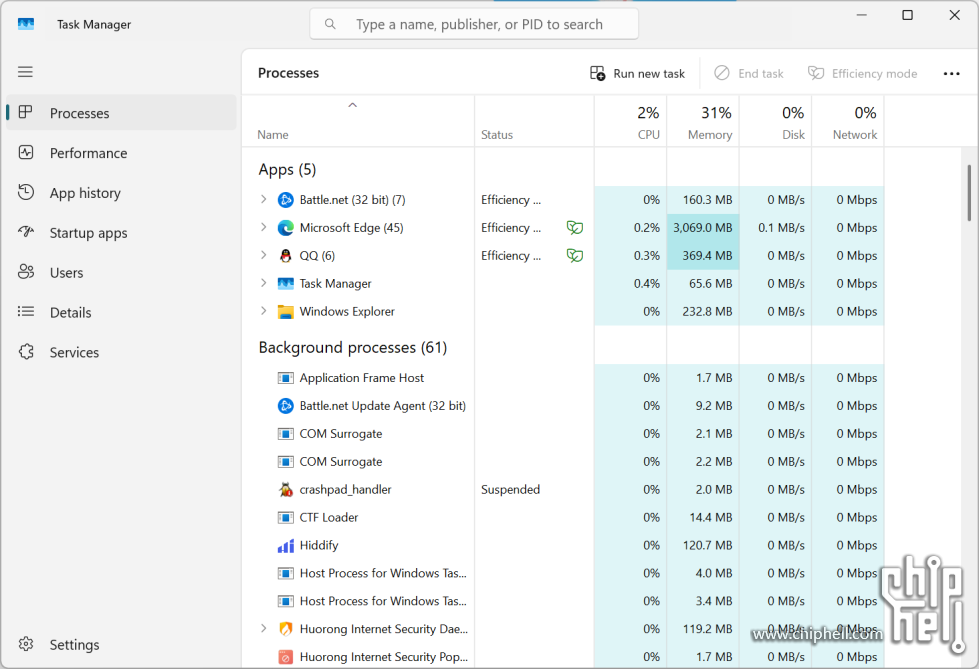Click the Battle.net app icon
This screenshot has width=979, height=669.
pyautogui.click(x=285, y=200)
